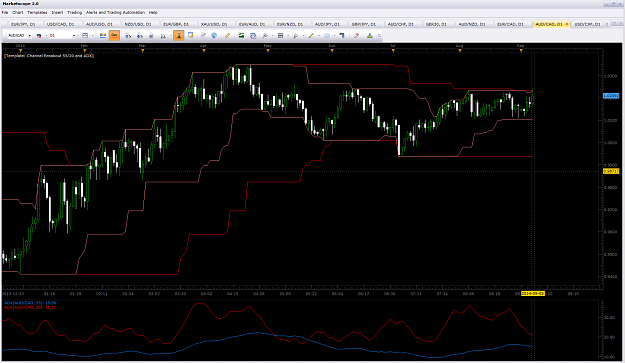Click the yellow Apr month marker on timeline
Screen dimensions: 625x363
click(204, 51)
